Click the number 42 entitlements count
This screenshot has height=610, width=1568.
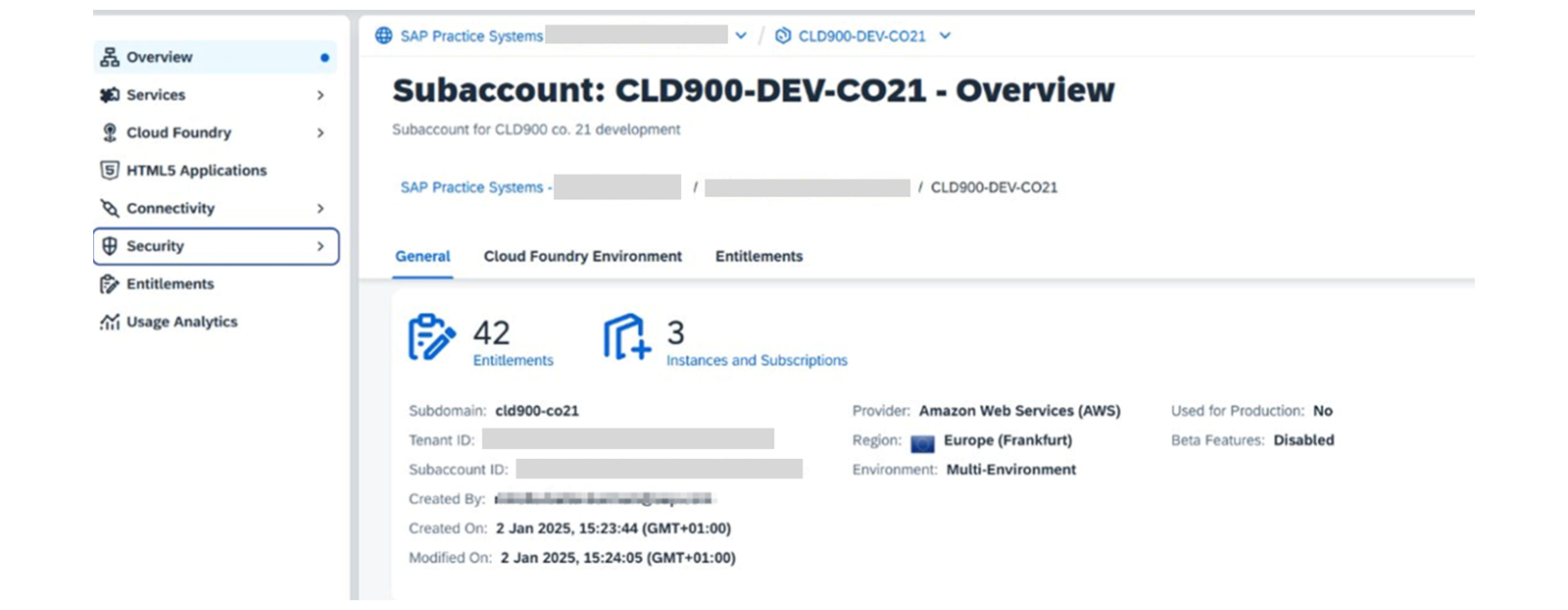click(x=492, y=332)
